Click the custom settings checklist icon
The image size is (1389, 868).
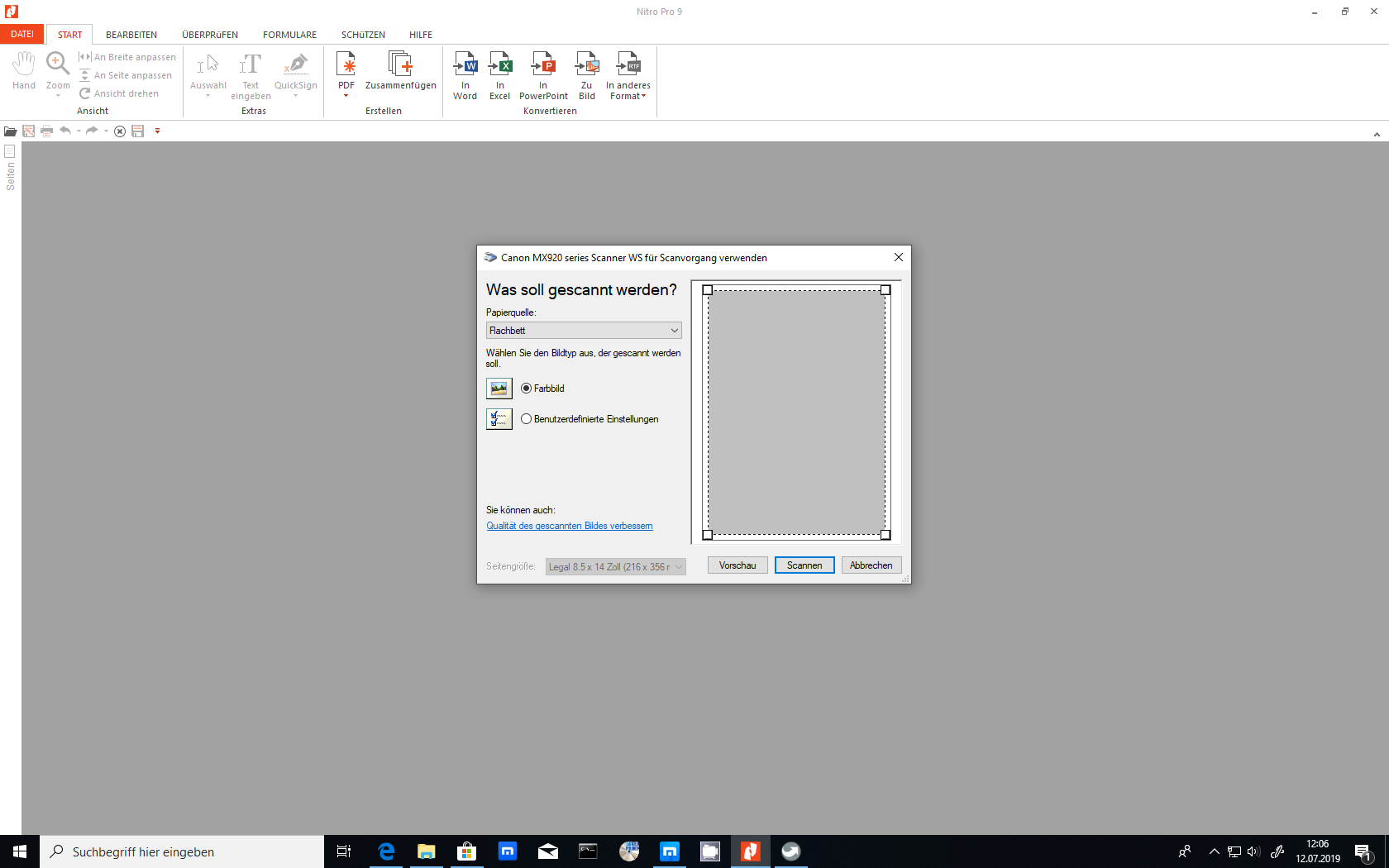(x=499, y=419)
